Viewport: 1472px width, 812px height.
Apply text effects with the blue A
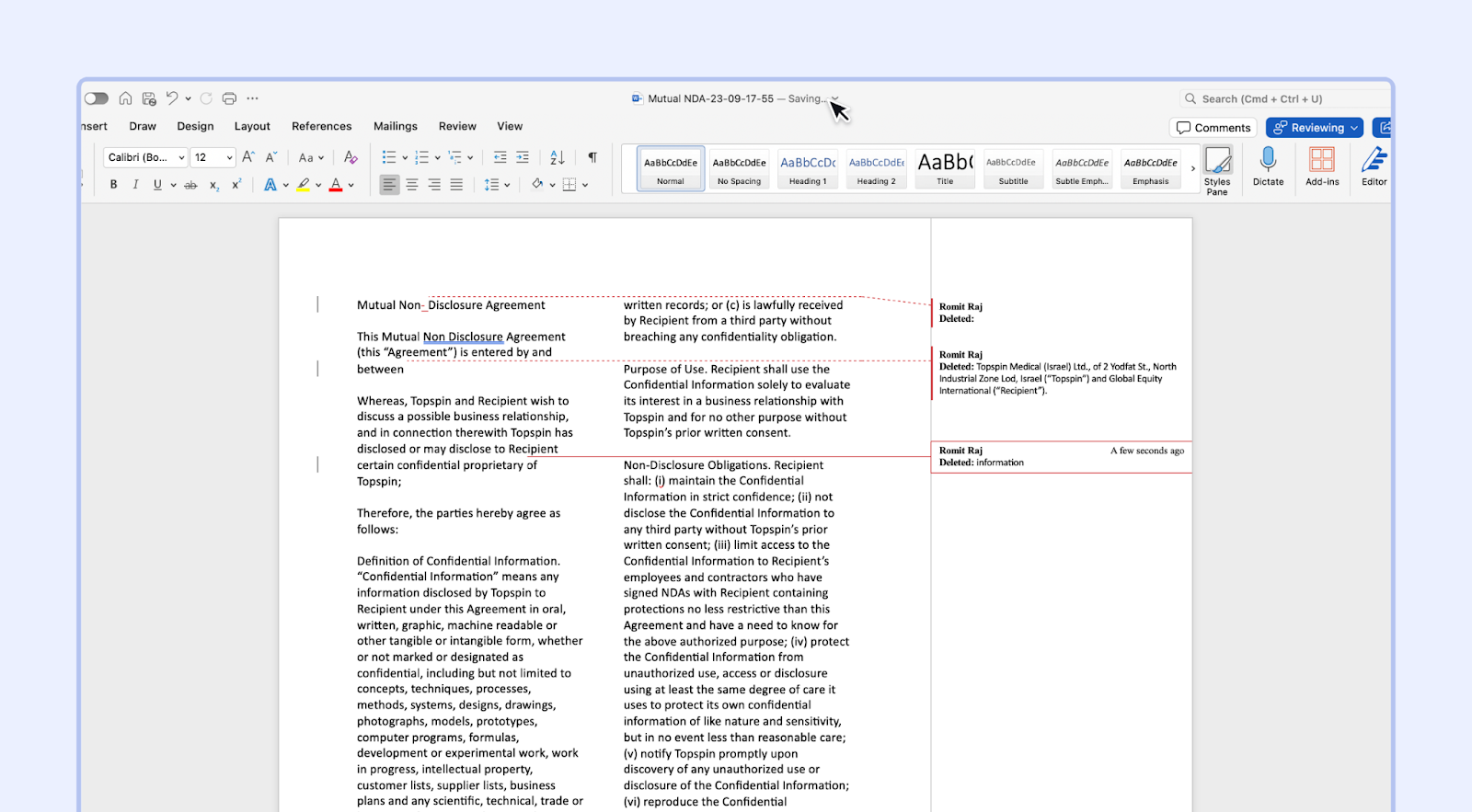(270, 185)
